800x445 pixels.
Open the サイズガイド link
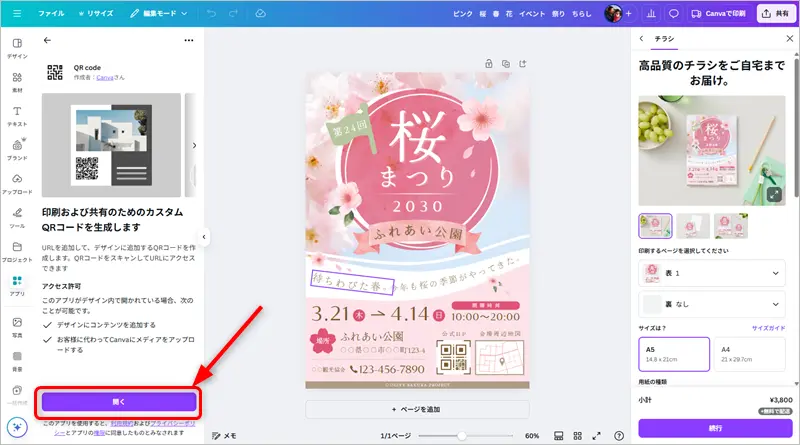(766, 328)
